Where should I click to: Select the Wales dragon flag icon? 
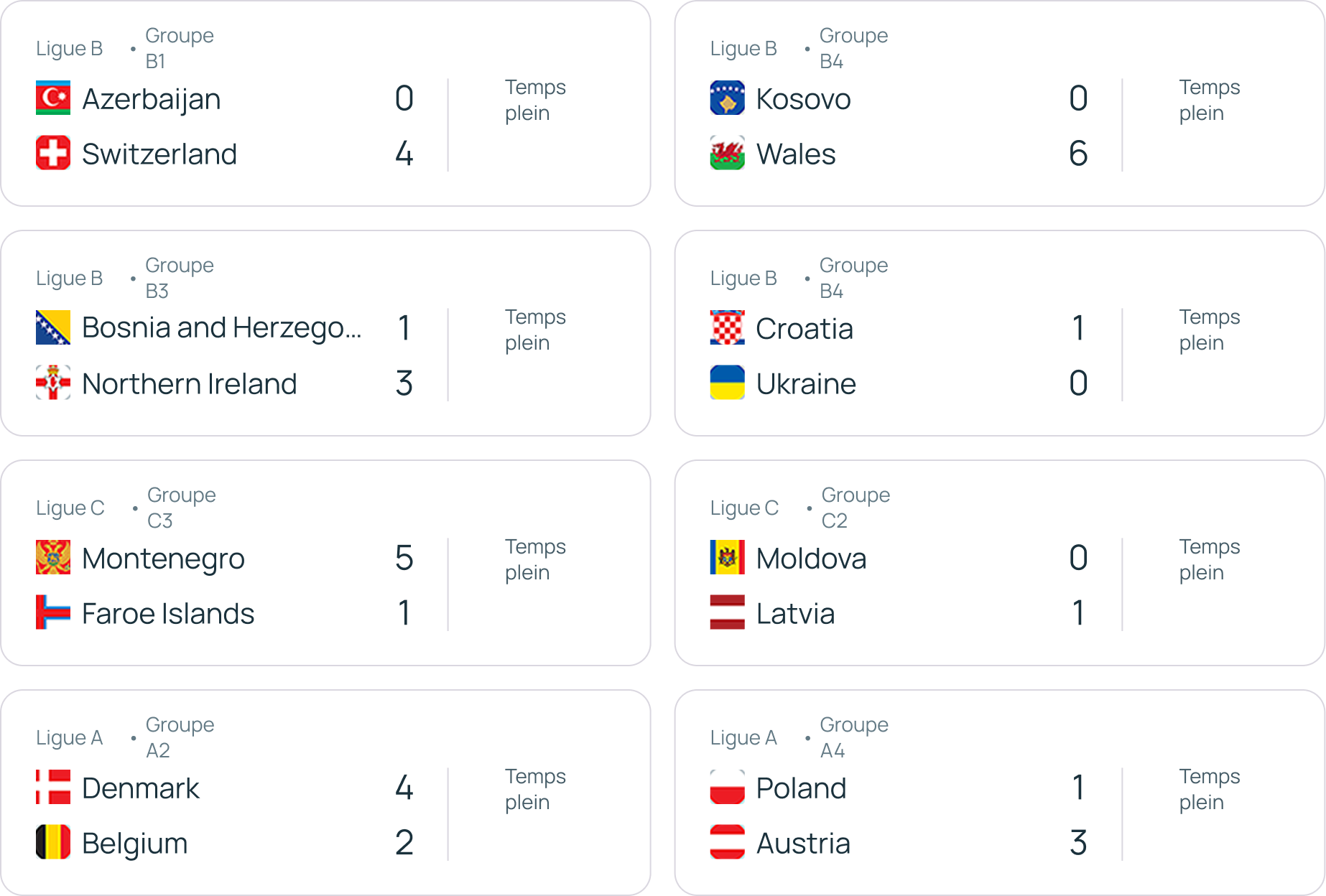click(727, 153)
